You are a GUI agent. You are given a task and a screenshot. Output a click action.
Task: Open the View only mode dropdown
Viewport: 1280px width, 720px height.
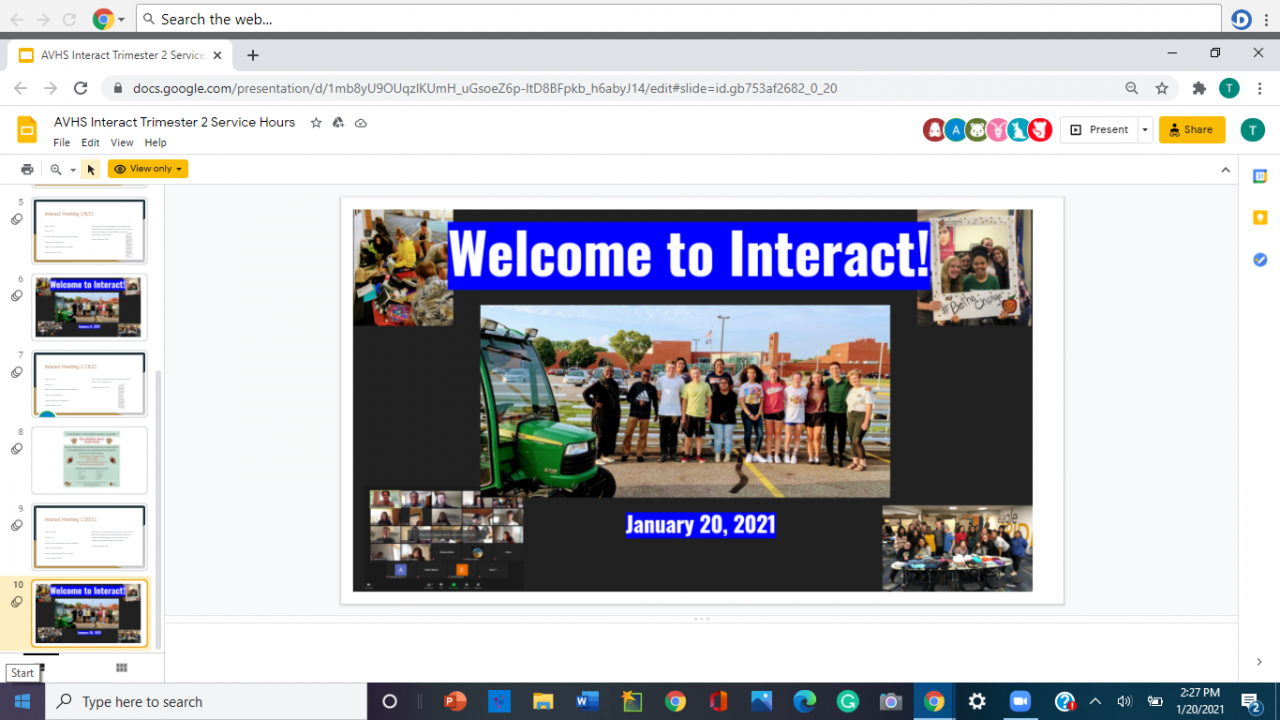click(x=148, y=170)
